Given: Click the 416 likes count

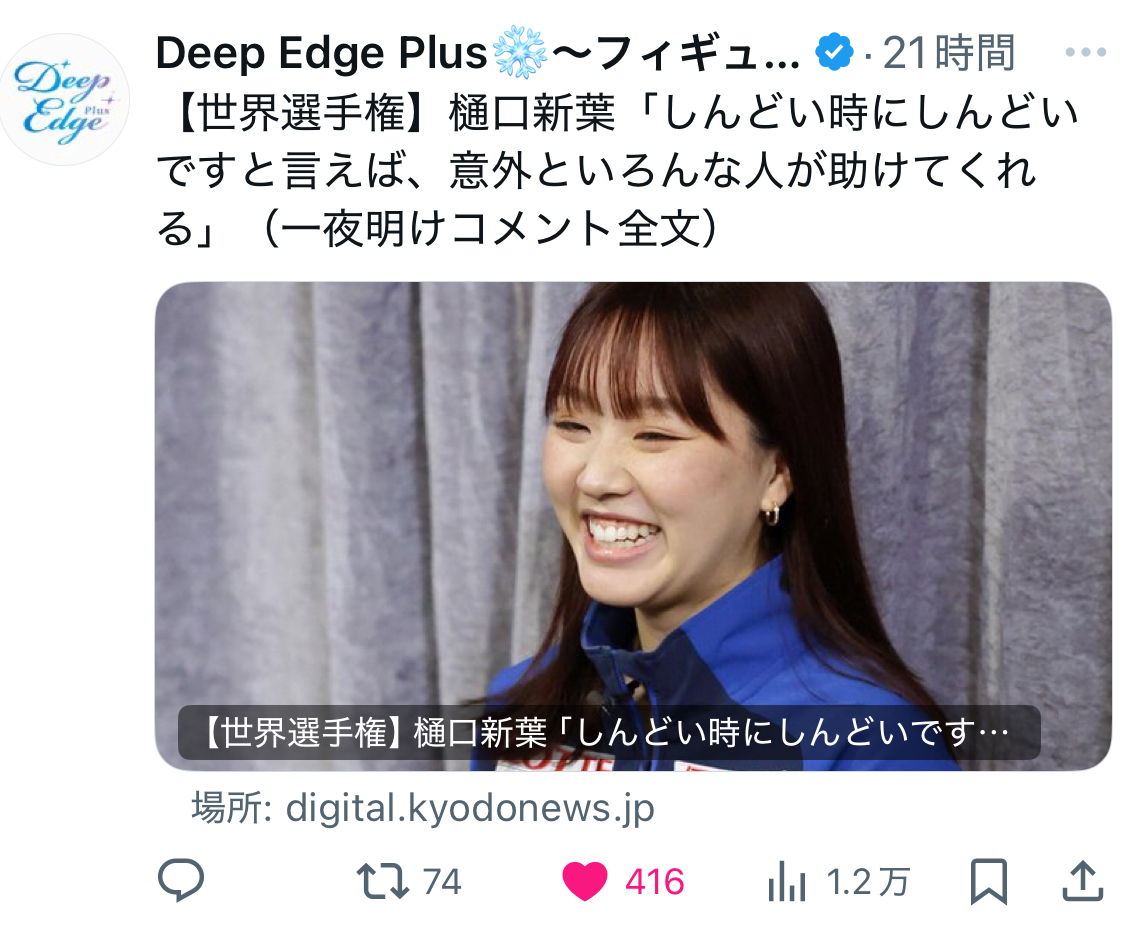Looking at the screenshot, I should click(x=654, y=882).
